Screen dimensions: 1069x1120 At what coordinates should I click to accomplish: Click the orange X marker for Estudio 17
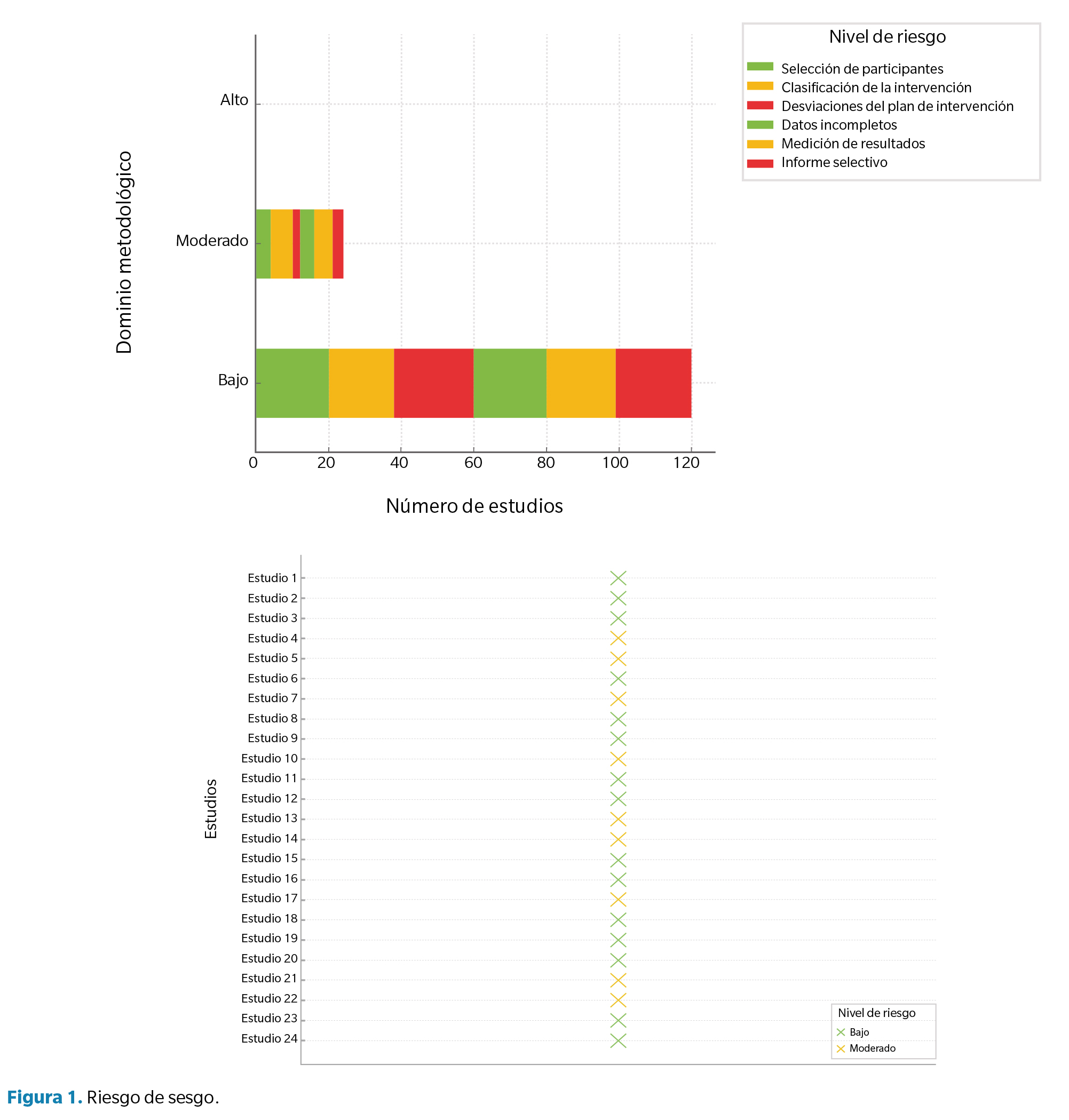coord(617,900)
